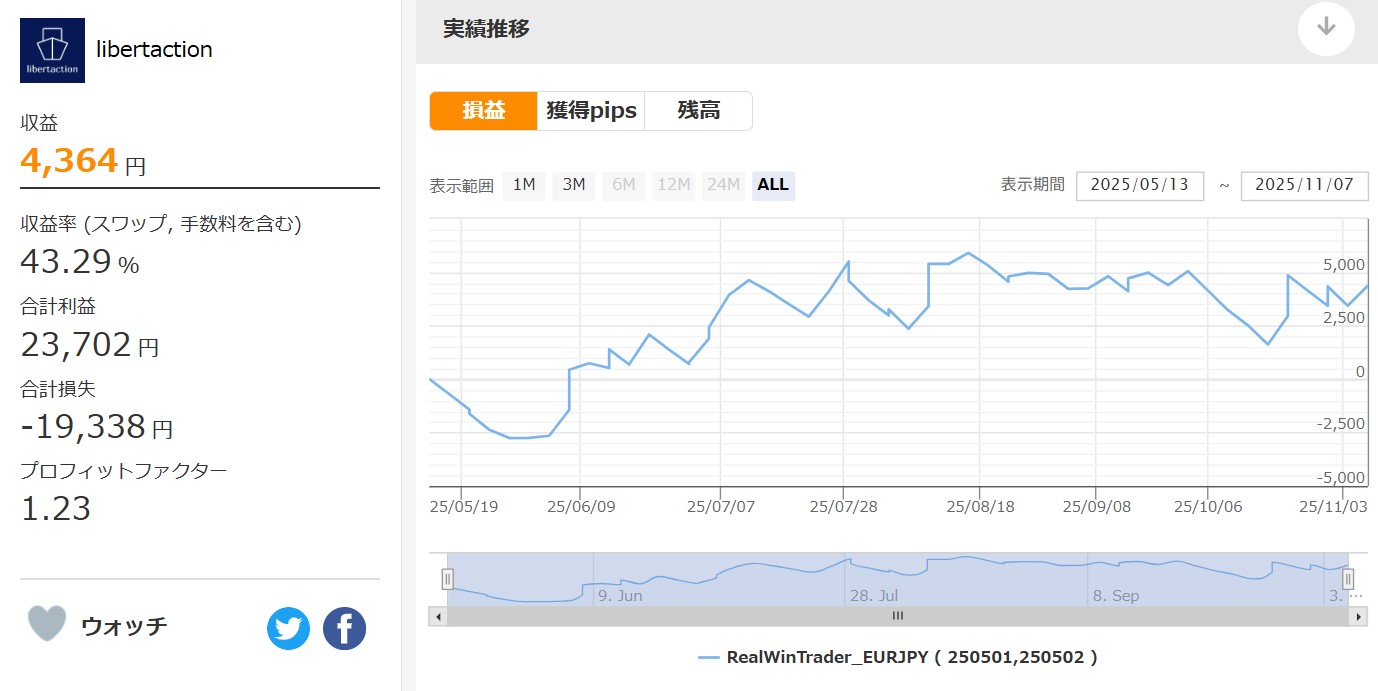Image resolution: width=1378 pixels, height=691 pixels.
Task: Click the libertaction developer name link
Action: 154,50
